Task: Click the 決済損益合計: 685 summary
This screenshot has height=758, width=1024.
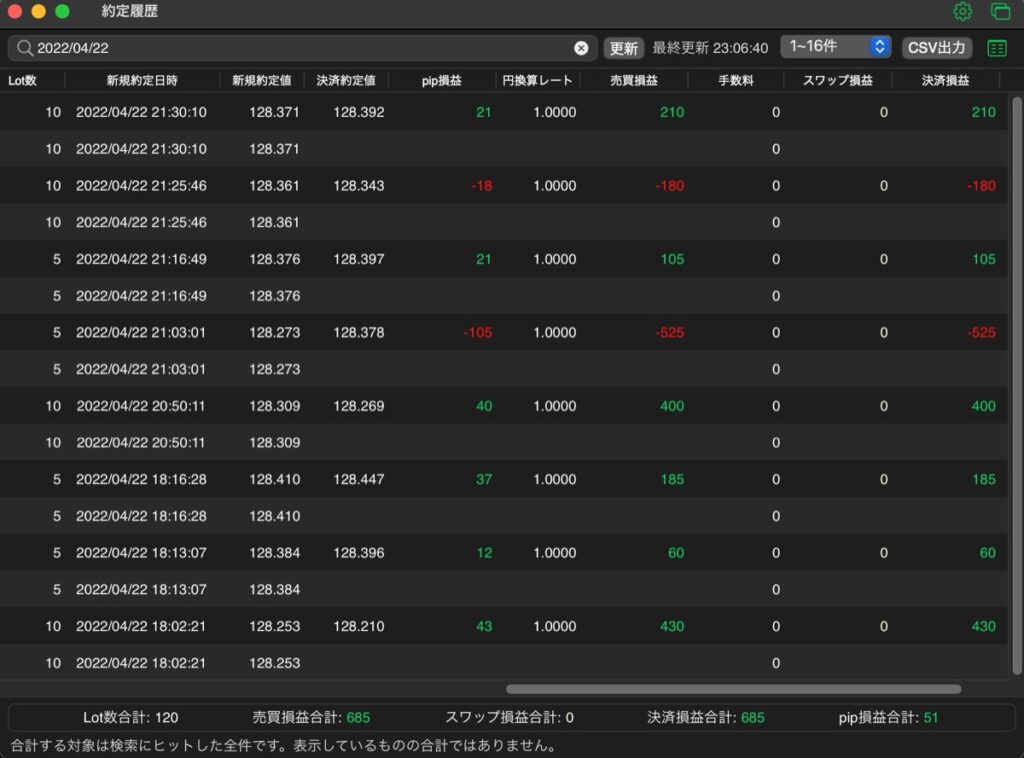Action: click(x=706, y=718)
